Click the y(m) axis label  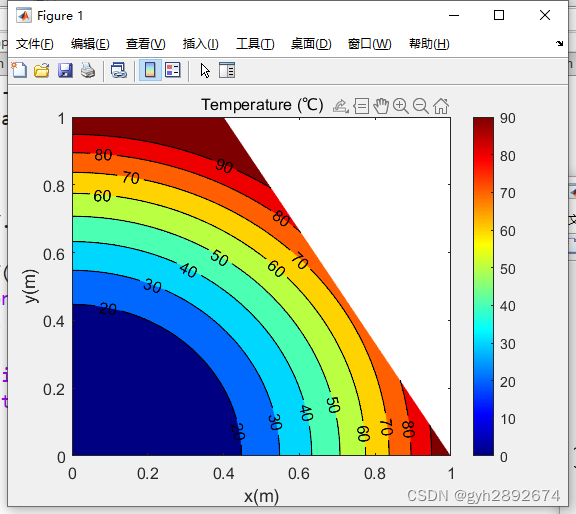pos(31,286)
